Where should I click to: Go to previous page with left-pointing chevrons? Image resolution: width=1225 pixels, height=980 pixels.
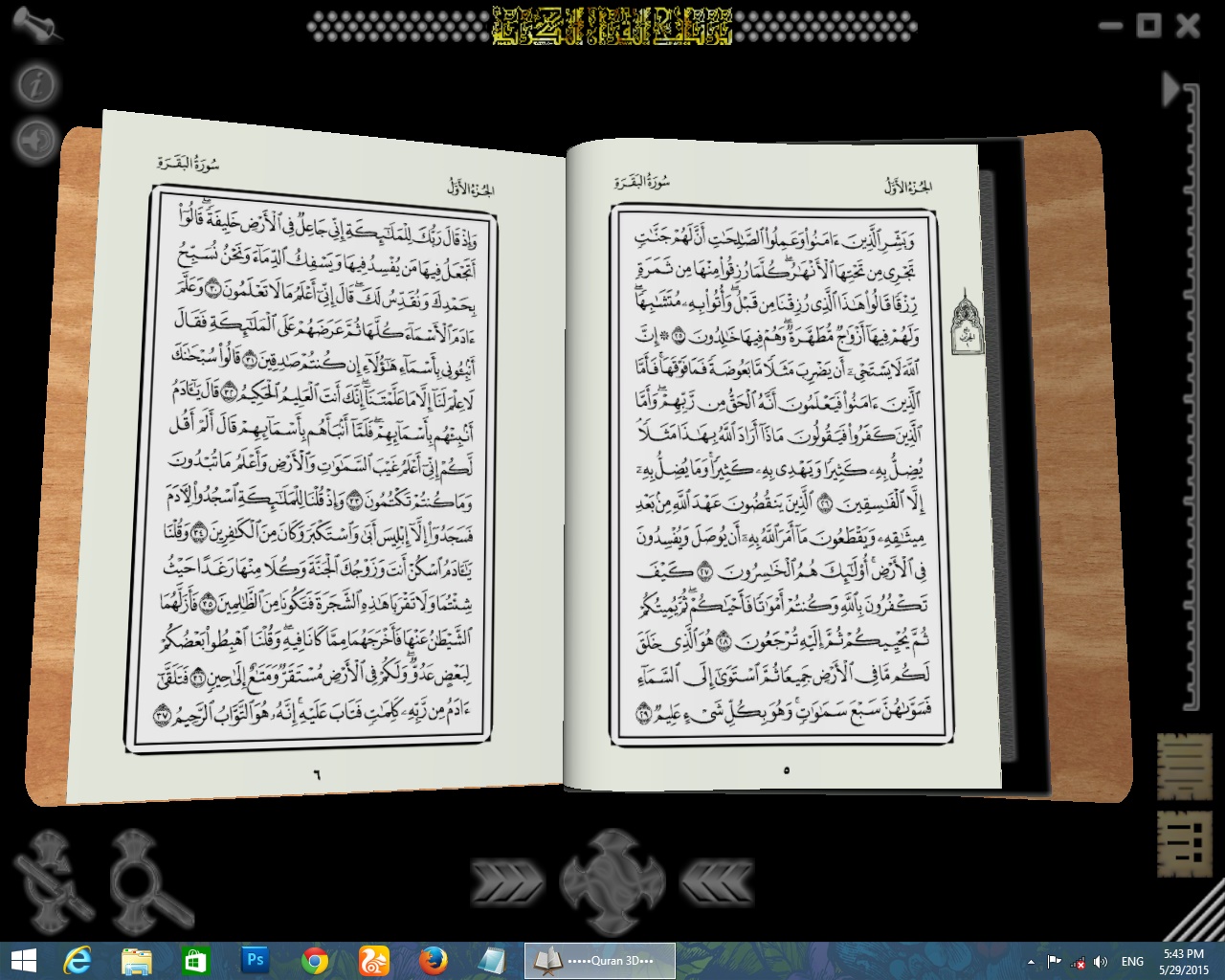[716, 881]
